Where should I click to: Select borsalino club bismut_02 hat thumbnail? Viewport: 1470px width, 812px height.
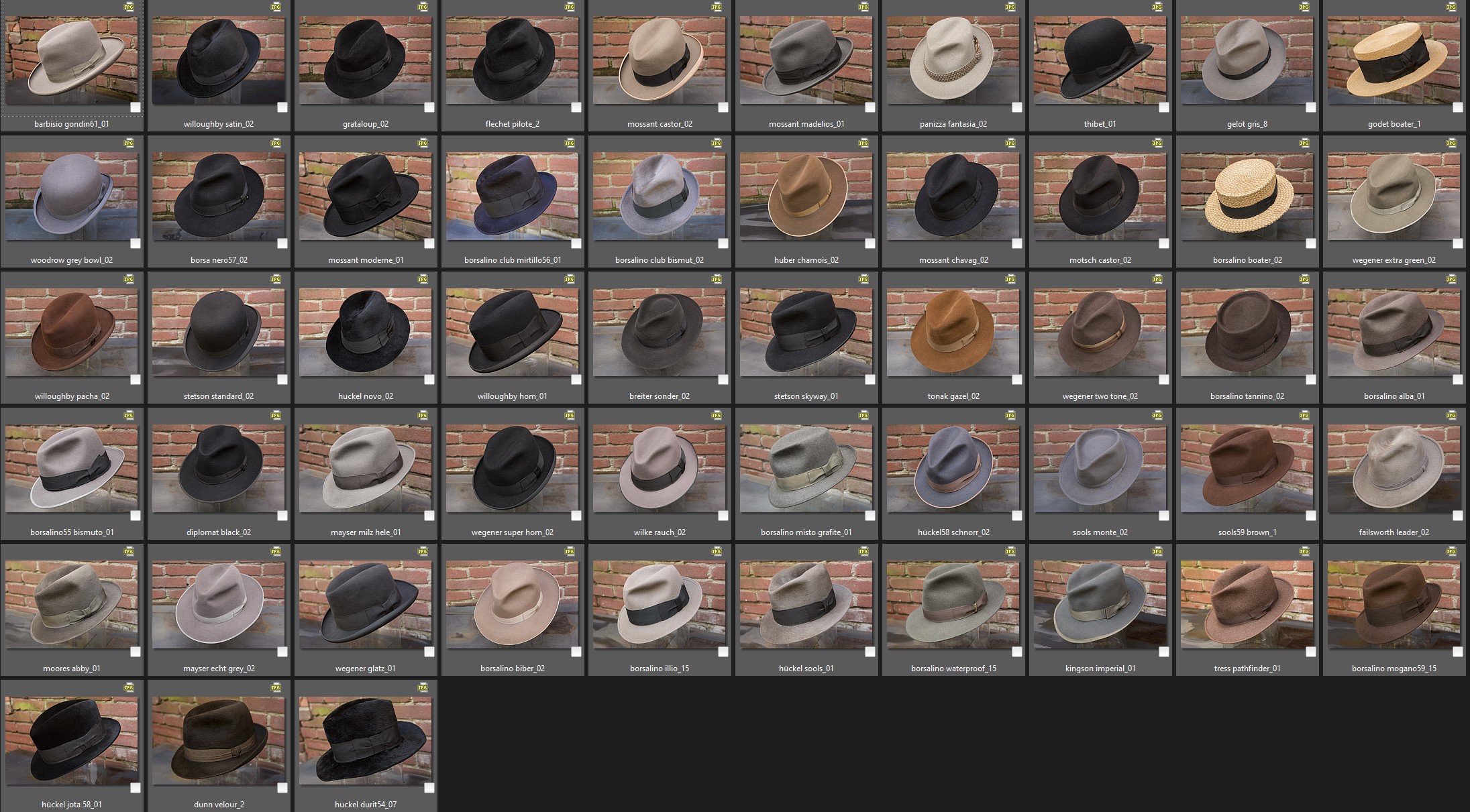660,196
